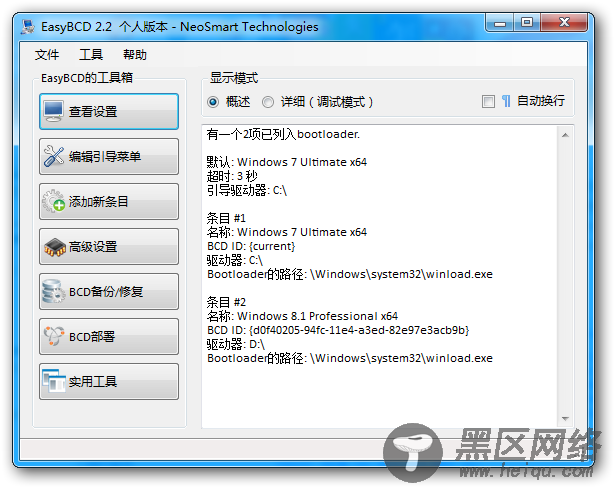Open the 工具 menu
The image size is (615, 488).
91,55
